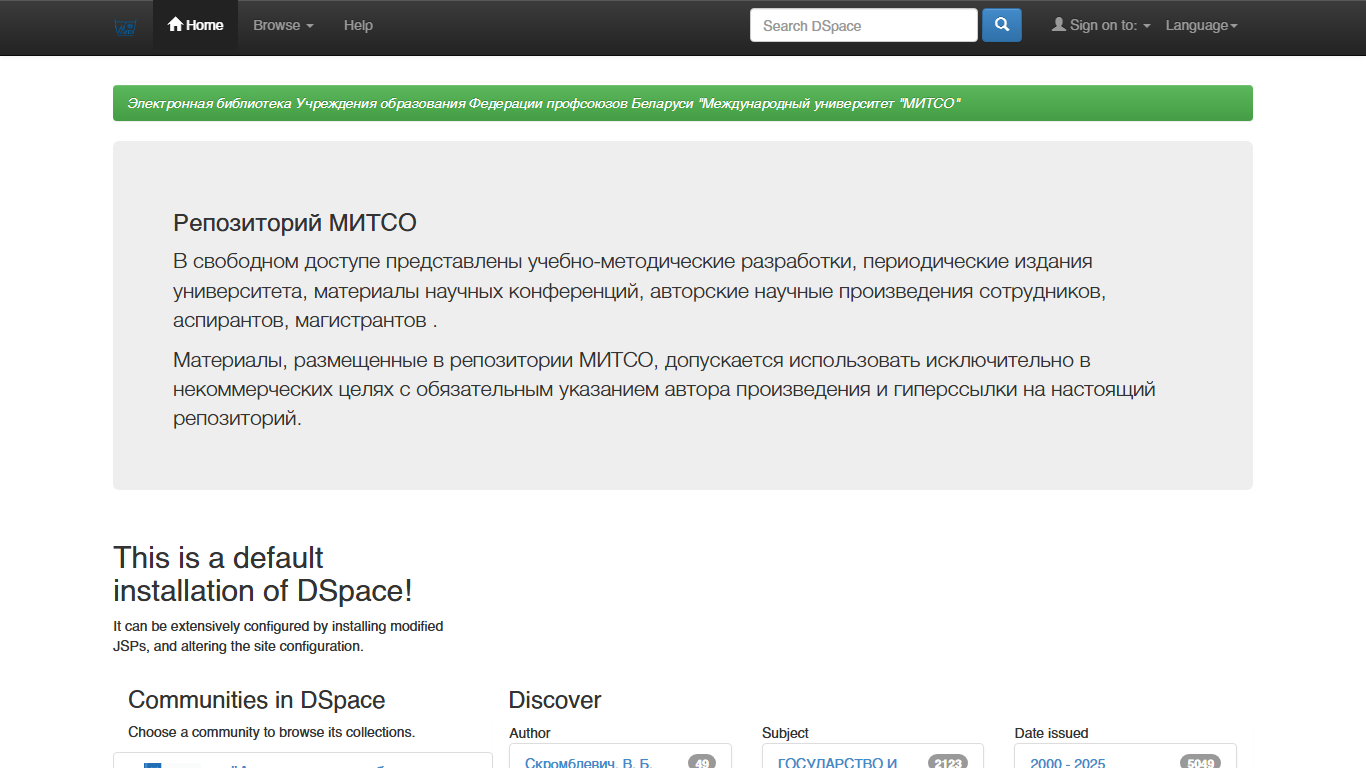Click the 'Discover' heading
The height and width of the screenshot is (768, 1366).
555,700
